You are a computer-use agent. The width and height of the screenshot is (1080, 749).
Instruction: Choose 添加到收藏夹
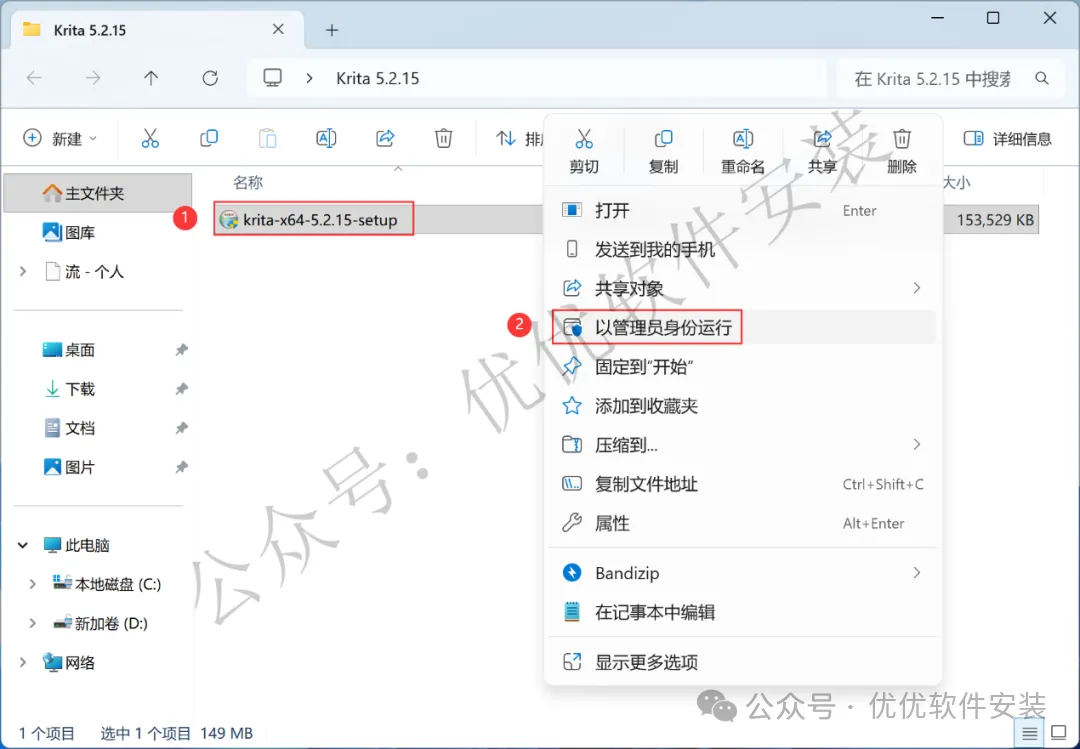(743, 406)
